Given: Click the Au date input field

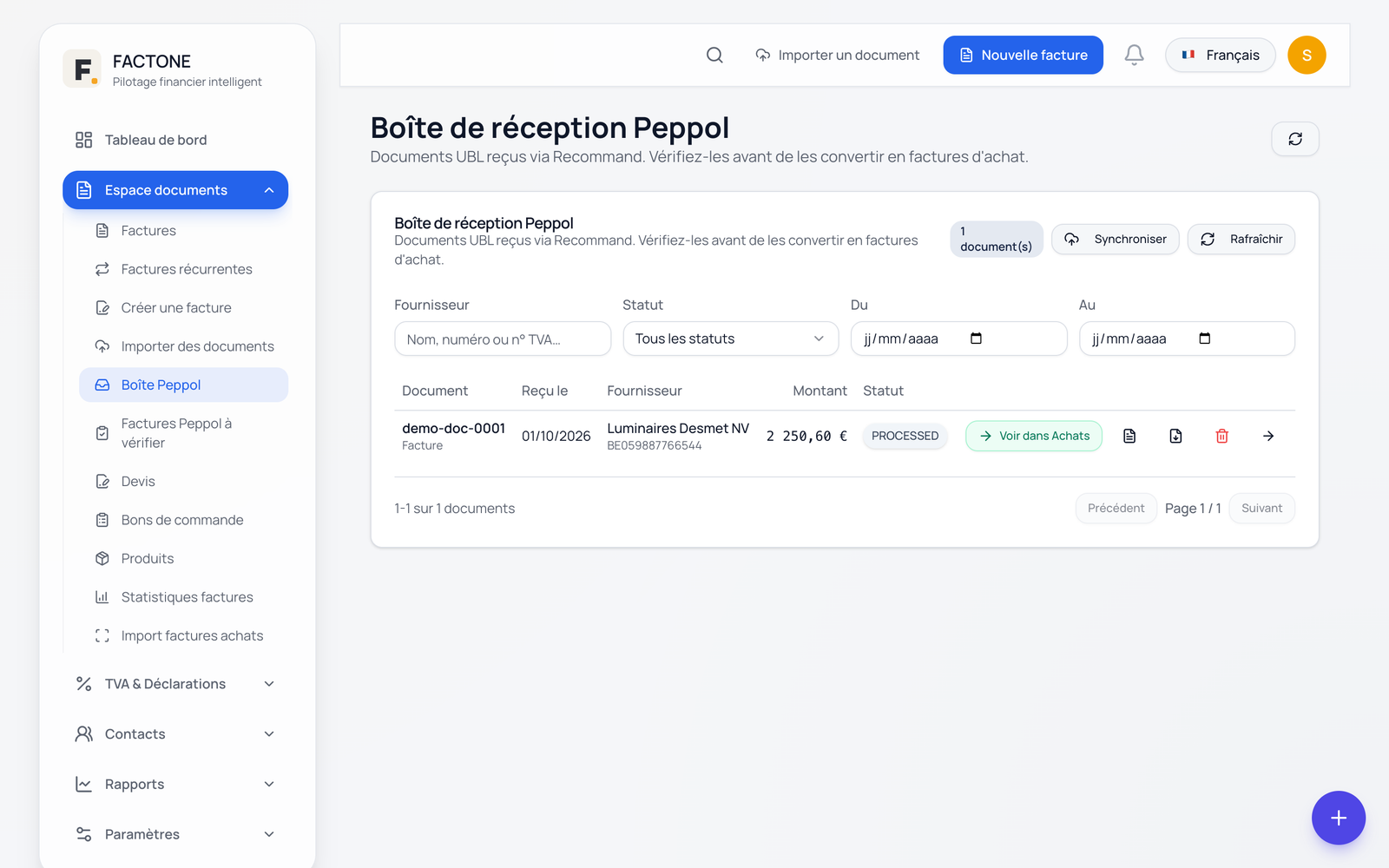Looking at the screenshot, I should click(1187, 339).
